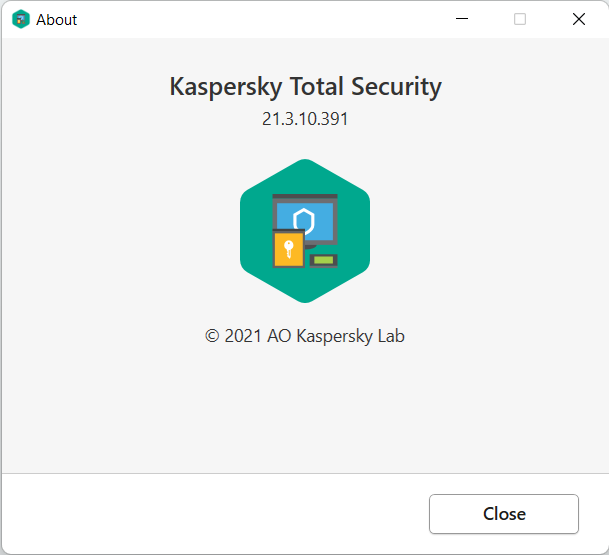Click the white shield outline on the monitor
609x555 pixels.
pyautogui.click(x=304, y=220)
